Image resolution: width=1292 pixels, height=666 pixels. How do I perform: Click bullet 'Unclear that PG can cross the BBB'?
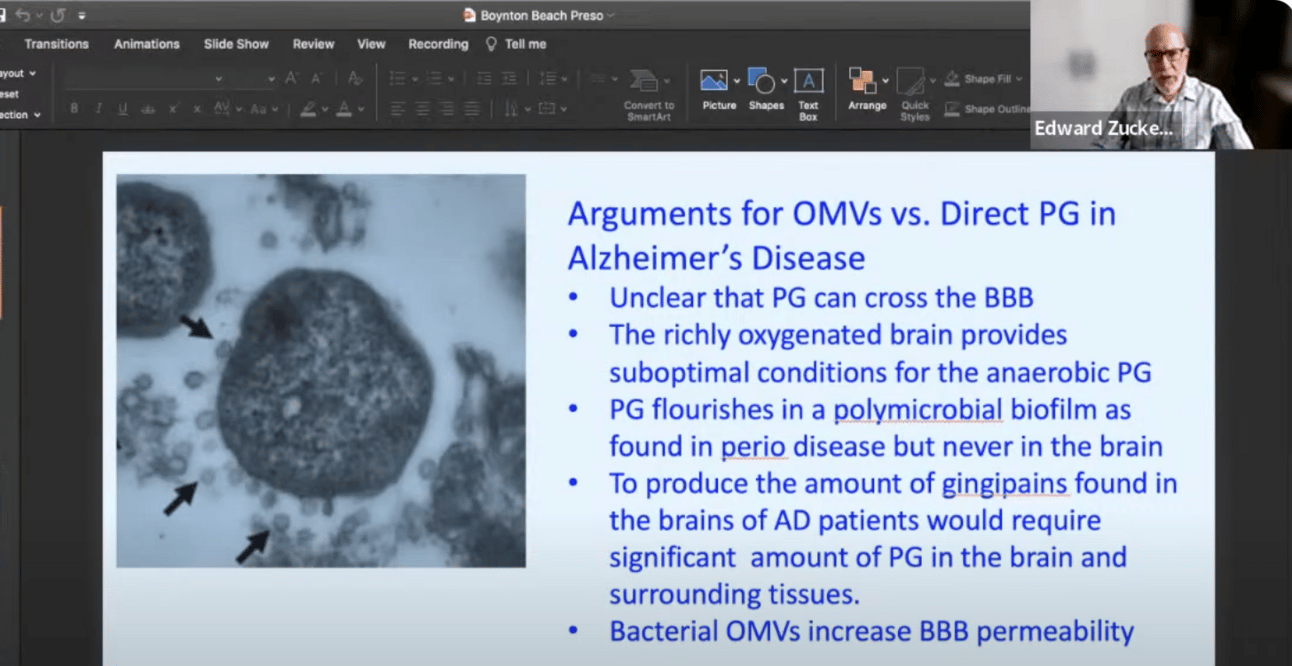821,297
